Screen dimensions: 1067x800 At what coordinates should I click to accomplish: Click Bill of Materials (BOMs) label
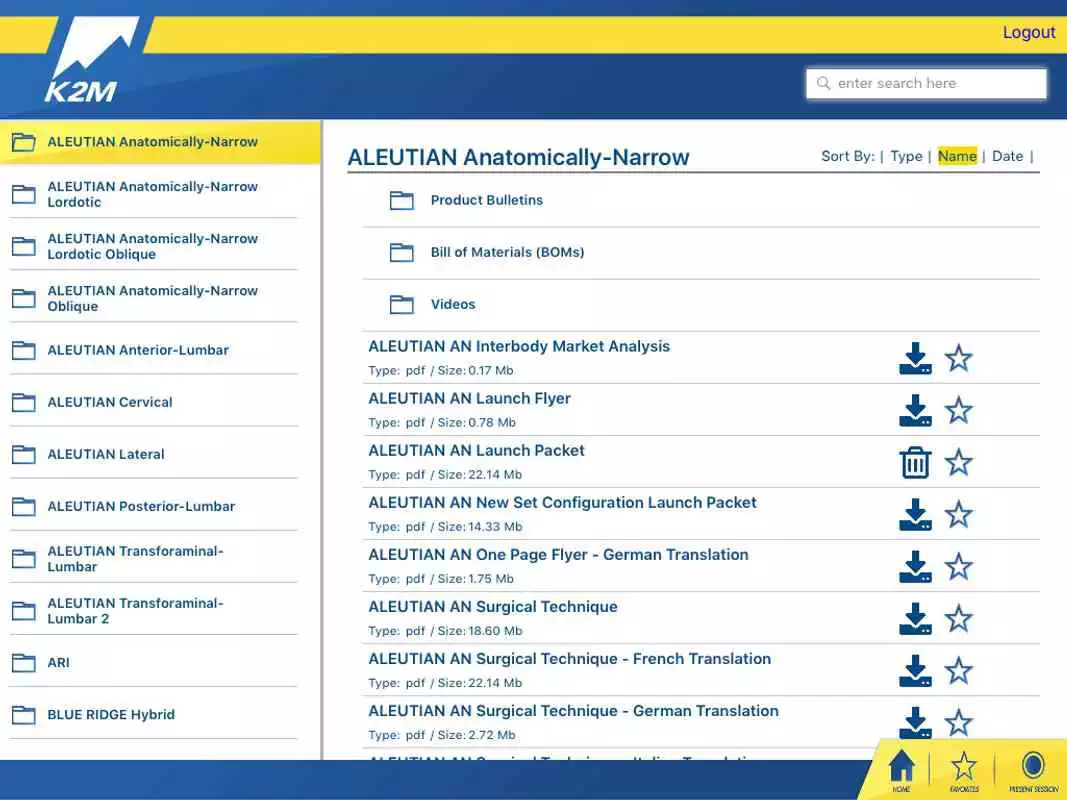(x=507, y=252)
